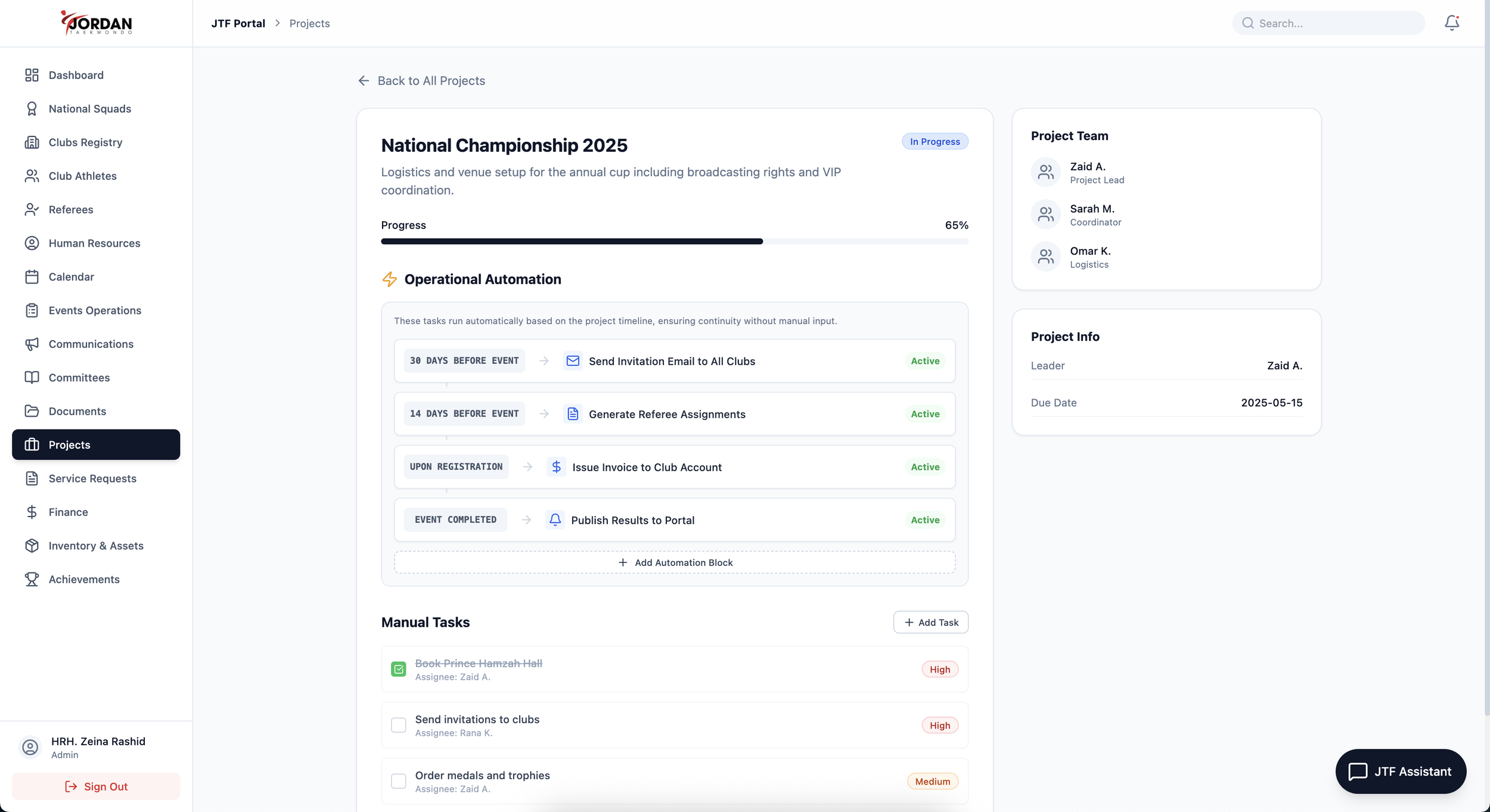
Task: Click breadcrumb chevron after JTF Portal
Action: [277, 23]
